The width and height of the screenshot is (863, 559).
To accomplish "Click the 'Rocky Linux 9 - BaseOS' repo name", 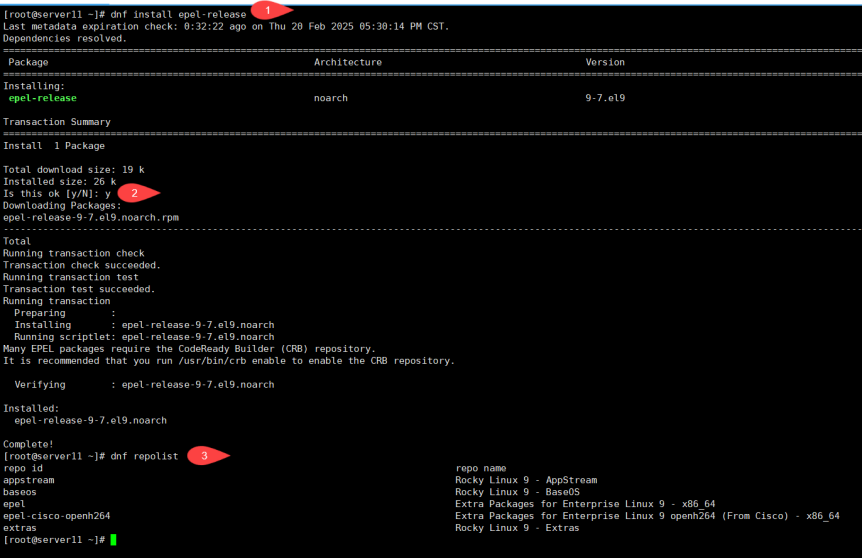I will pos(517,492).
